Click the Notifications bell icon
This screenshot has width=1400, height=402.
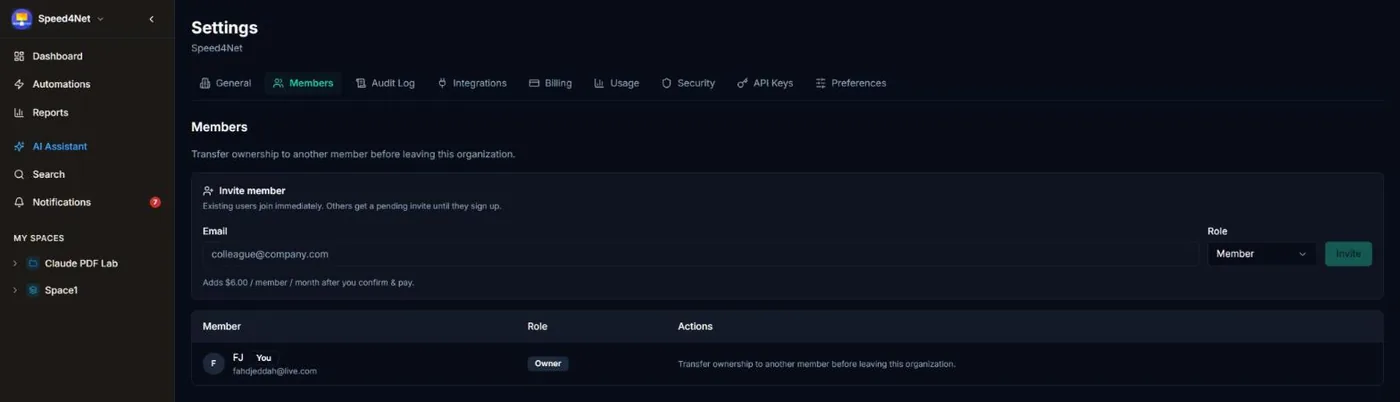[19, 202]
